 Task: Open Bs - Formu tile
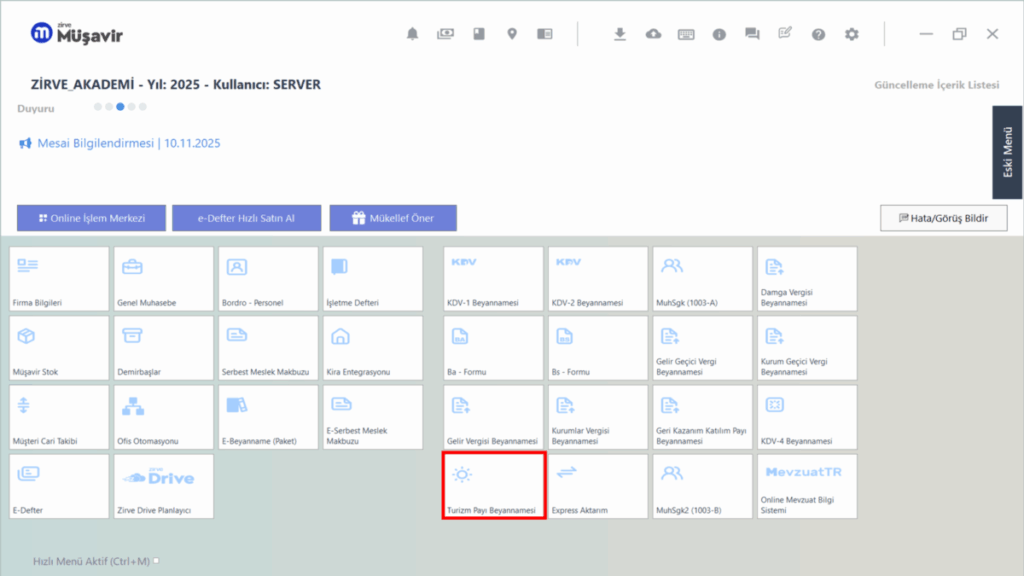pyautogui.click(x=598, y=348)
